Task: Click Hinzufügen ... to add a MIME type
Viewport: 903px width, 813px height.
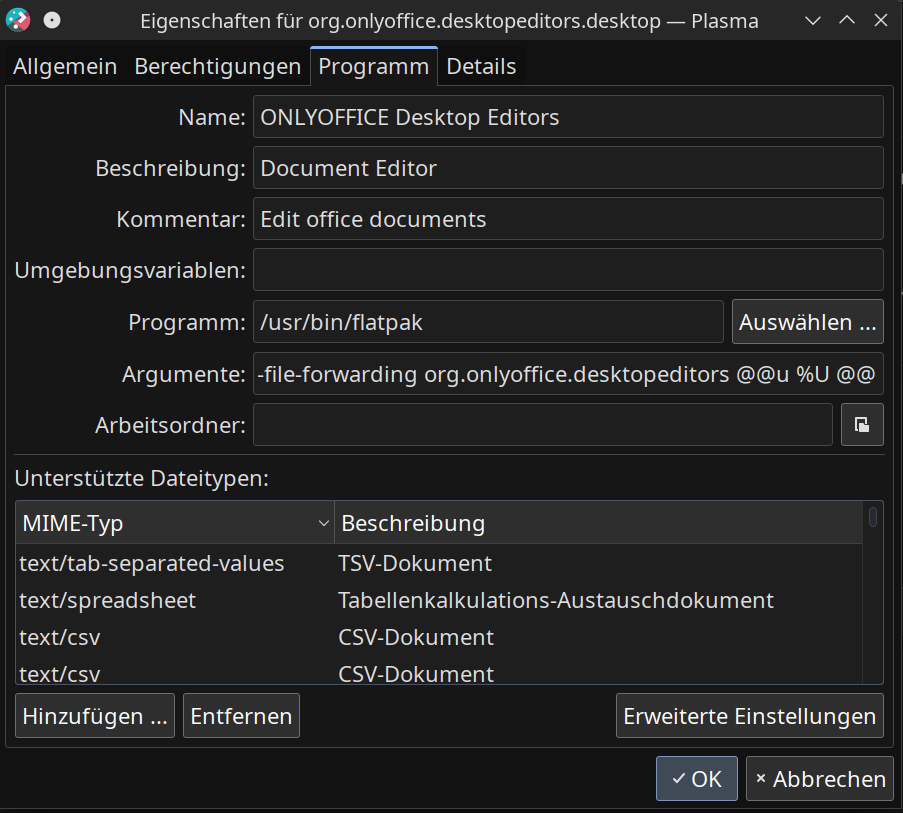Action: coord(95,716)
